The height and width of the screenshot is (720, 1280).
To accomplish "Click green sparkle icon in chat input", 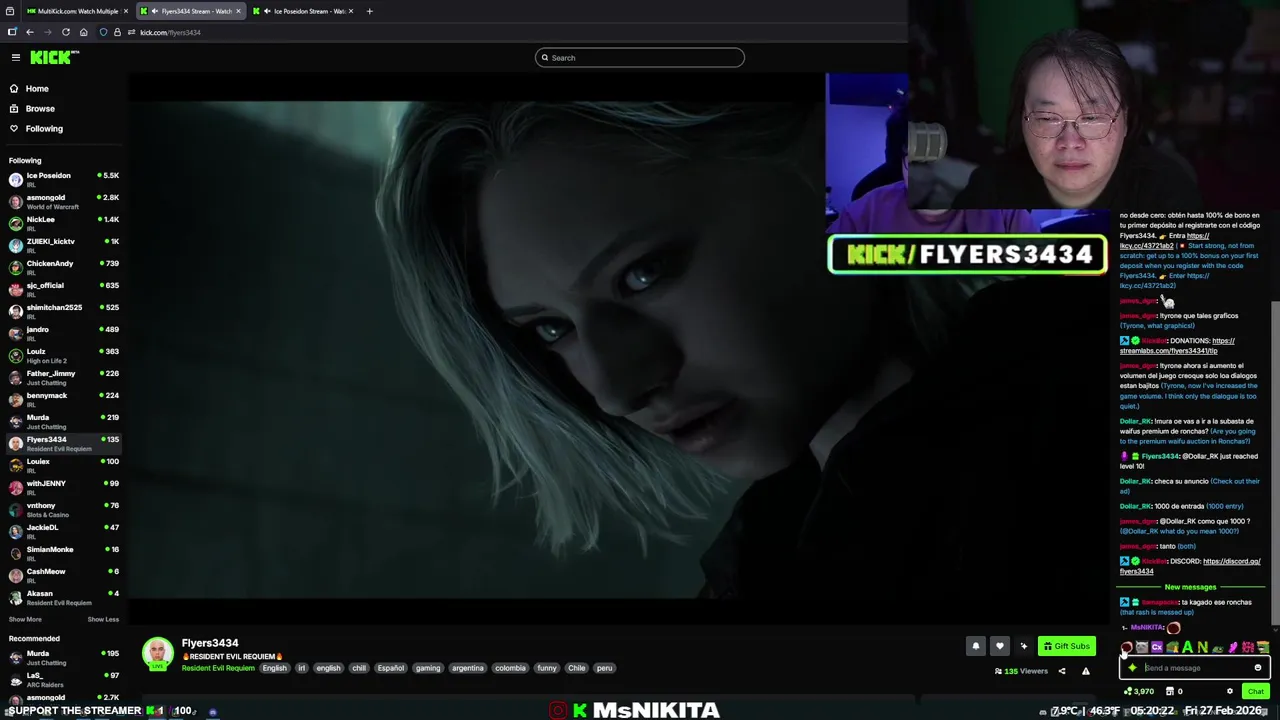I will 1132,668.
